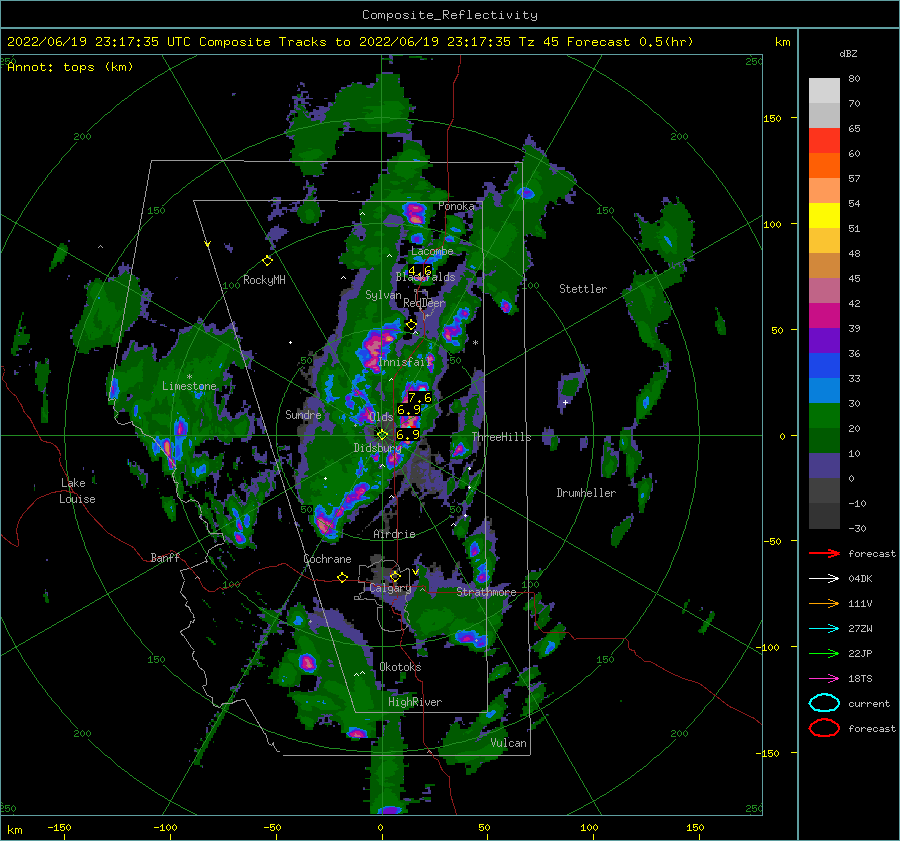Click the Banff town label
The height and width of the screenshot is (841, 900).
pyautogui.click(x=165, y=557)
